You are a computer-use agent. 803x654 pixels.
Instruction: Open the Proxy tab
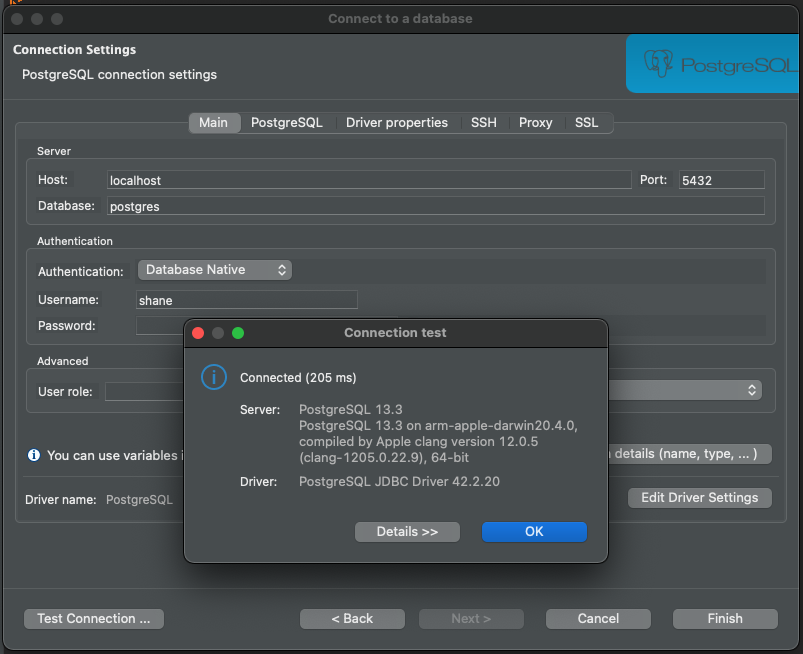pos(536,123)
